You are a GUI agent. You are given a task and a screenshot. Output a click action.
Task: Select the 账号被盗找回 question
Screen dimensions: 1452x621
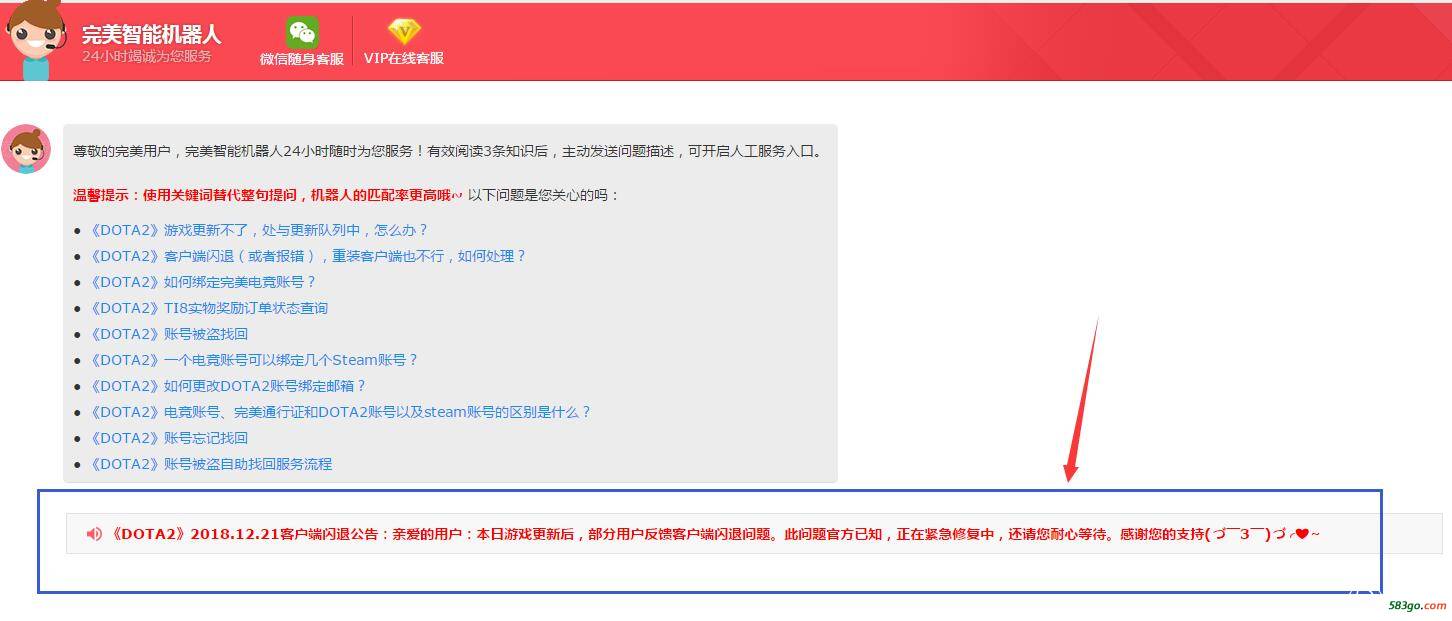click(x=169, y=334)
